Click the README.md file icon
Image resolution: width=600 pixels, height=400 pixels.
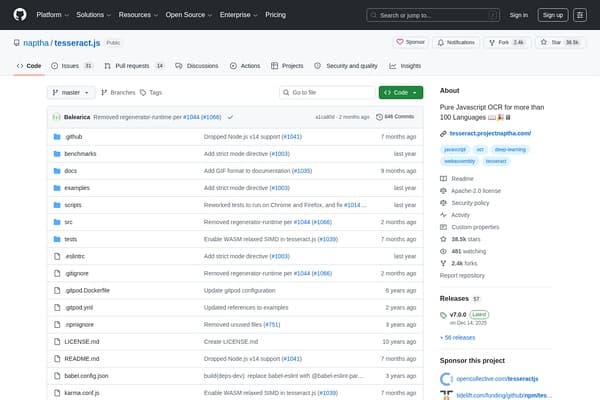coord(57,359)
